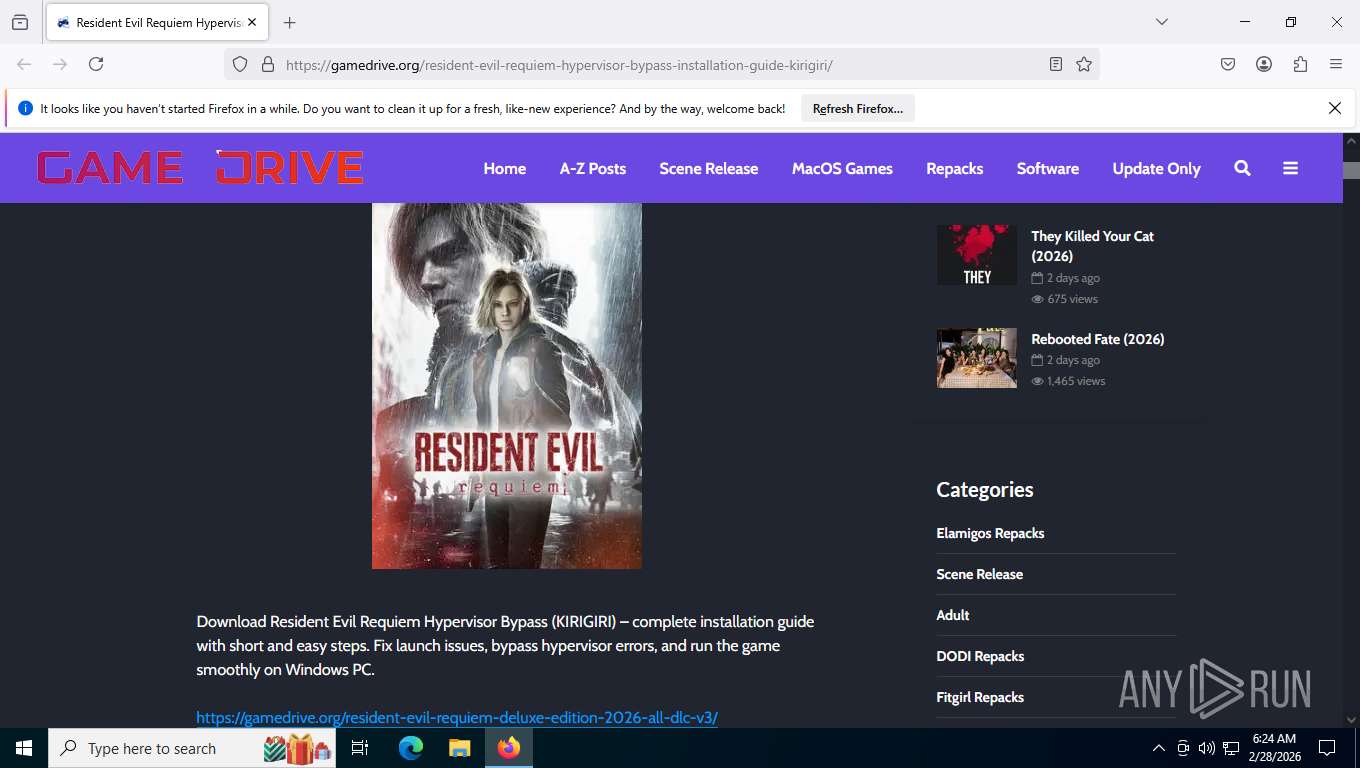The height and width of the screenshot is (768, 1360).
Task: Click the taskbar search box
Action: pyautogui.click(x=192, y=748)
